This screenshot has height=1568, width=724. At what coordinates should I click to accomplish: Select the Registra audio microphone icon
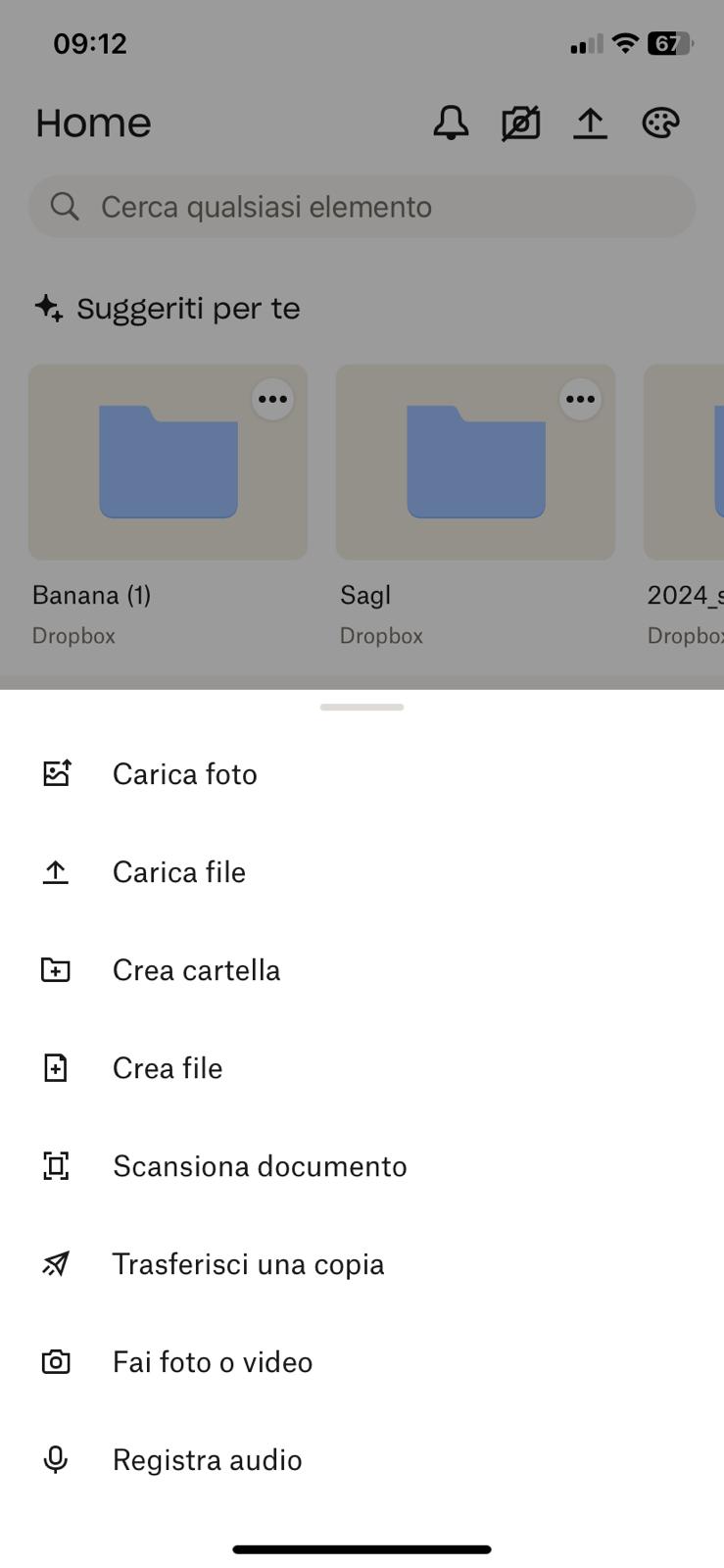(x=56, y=1459)
